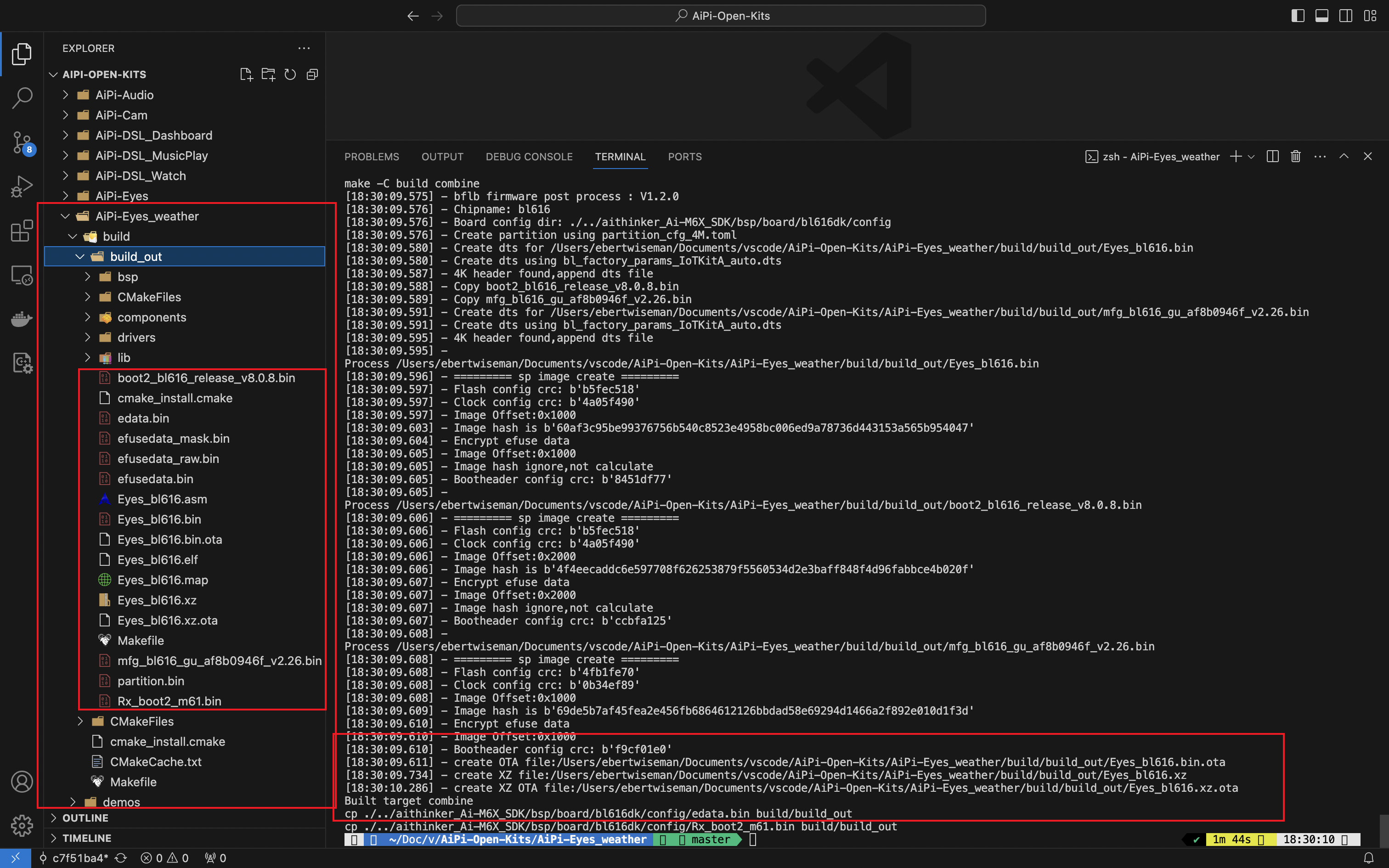This screenshot has height=868, width=1389.
Task: Click branch c7f51ba* in status bar
Action: pyautogui.click(x=74, y=858)
